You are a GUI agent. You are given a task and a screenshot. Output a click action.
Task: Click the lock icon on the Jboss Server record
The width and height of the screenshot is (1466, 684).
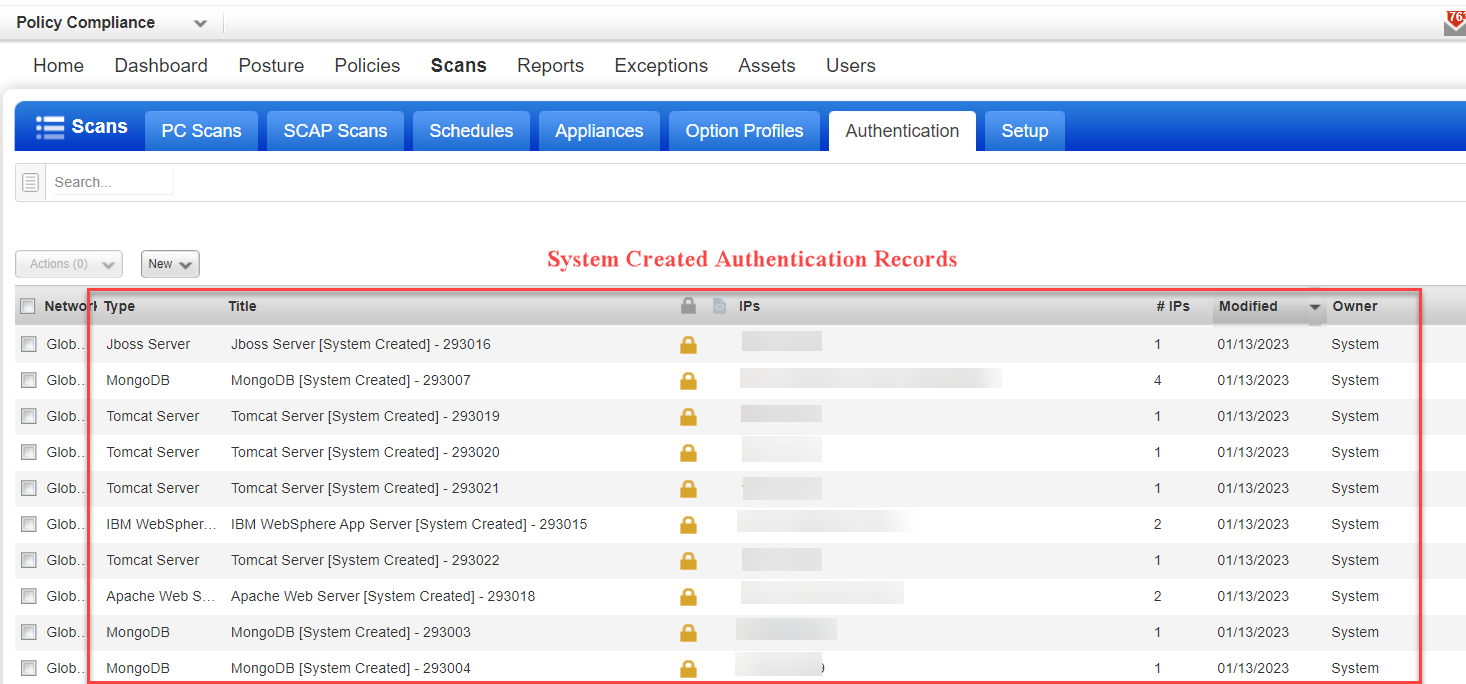688,344
